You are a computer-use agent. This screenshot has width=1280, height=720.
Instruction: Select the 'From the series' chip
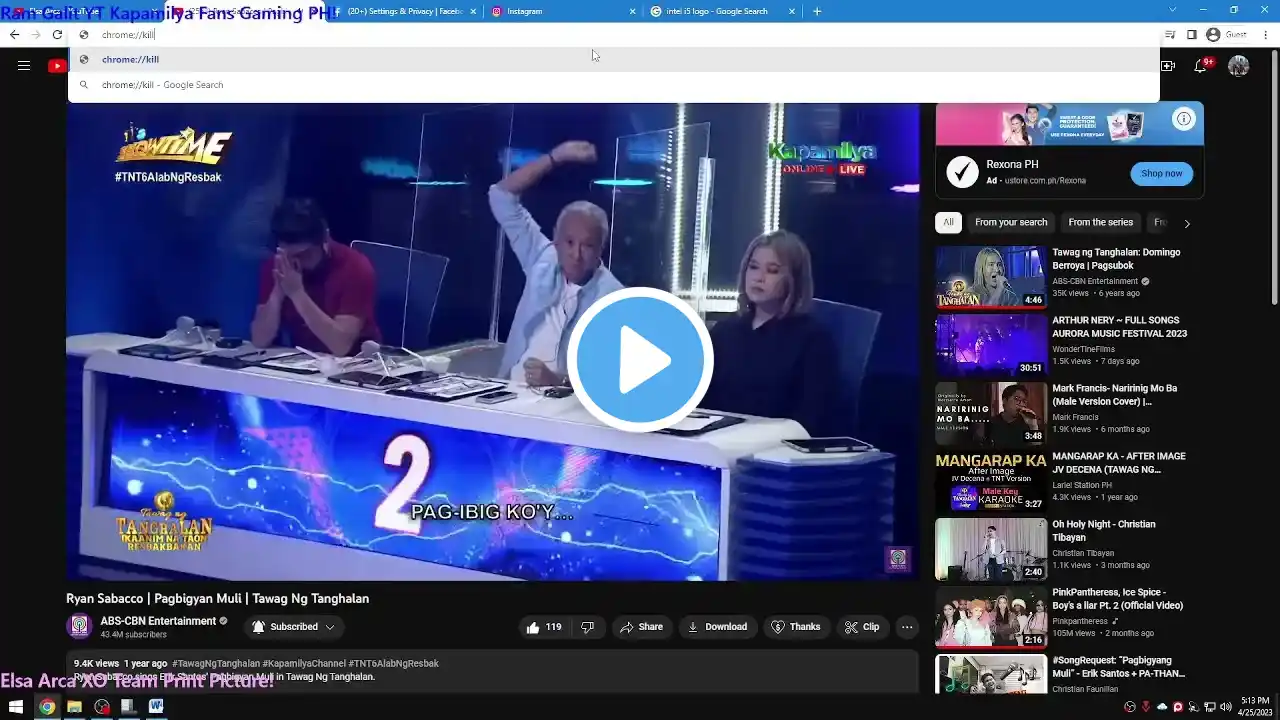(1101, 222)
